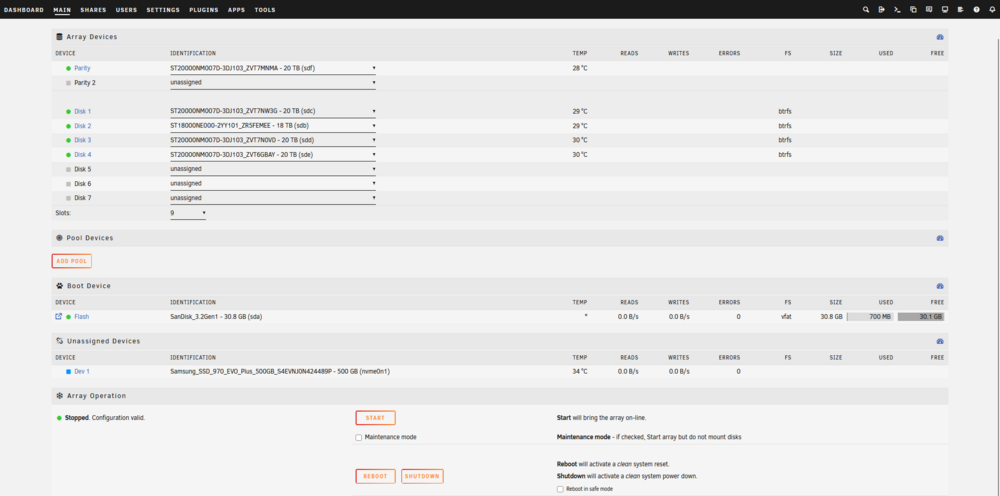The height and width of the screenshot is (496, 1000).
Task: Open the system info monitor icon
Action: pos(945,10)
